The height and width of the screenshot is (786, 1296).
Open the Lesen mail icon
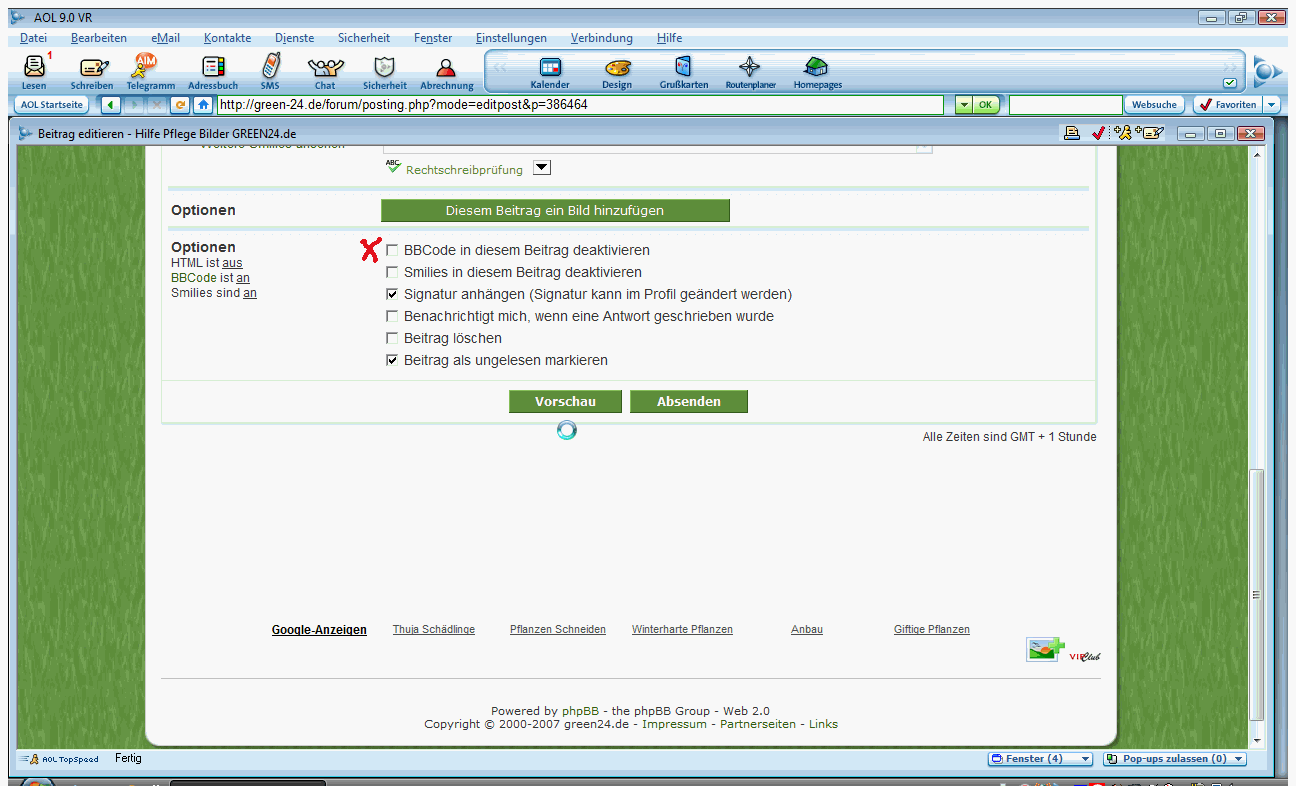[x=34, y=68]
